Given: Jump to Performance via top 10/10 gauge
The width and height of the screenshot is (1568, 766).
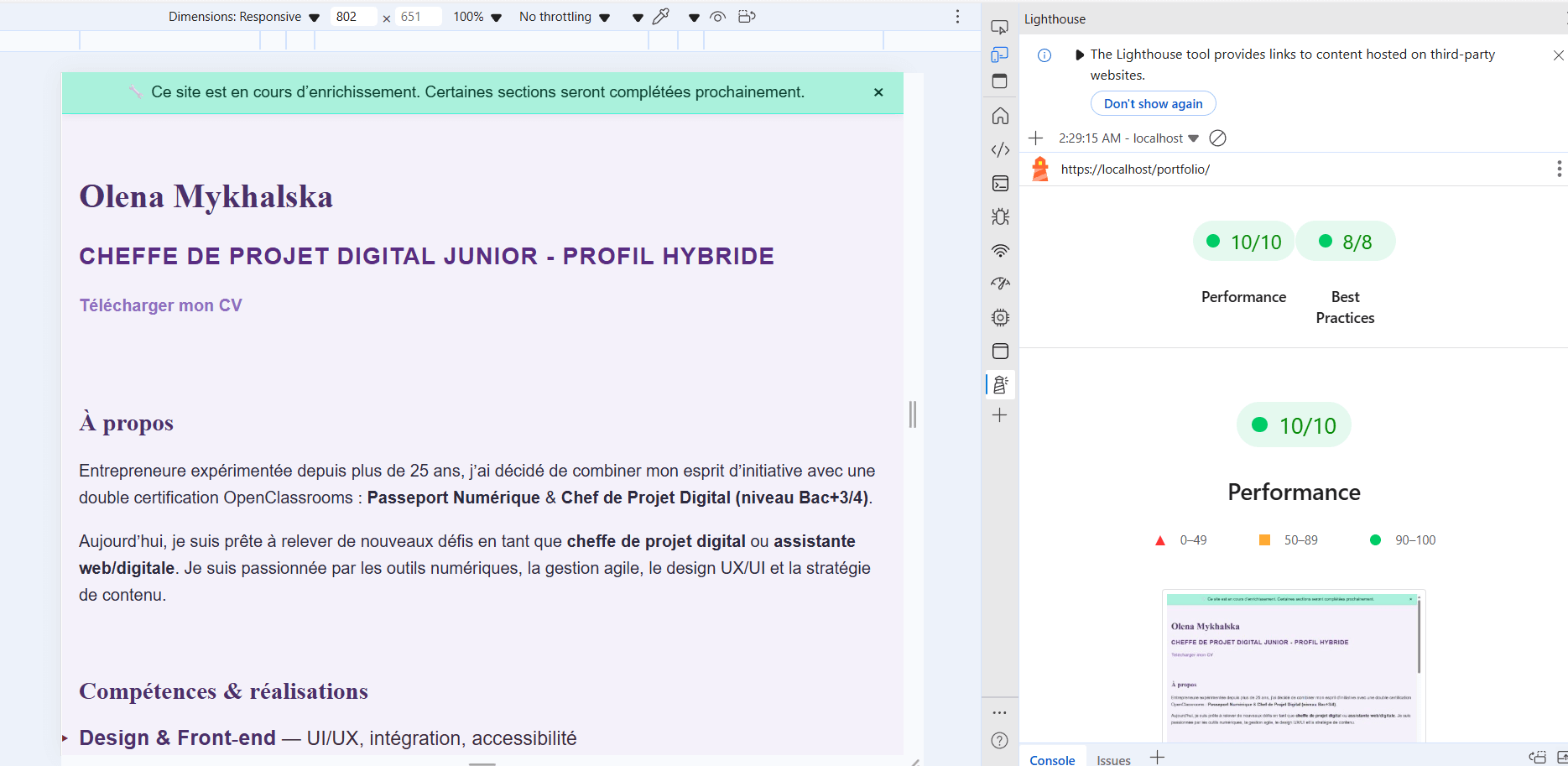Looking at the screenshot, I should (x=1243, y=242).
